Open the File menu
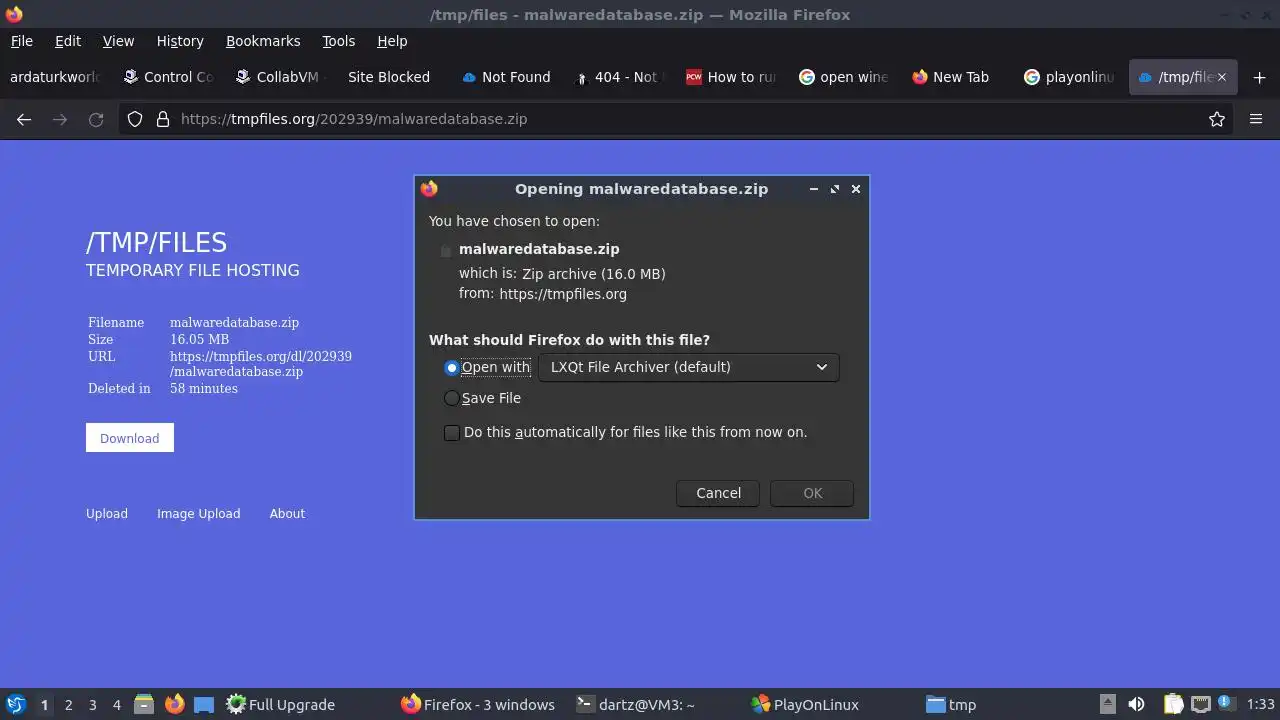Screen dimensions: 1280x720 point(21,41)
